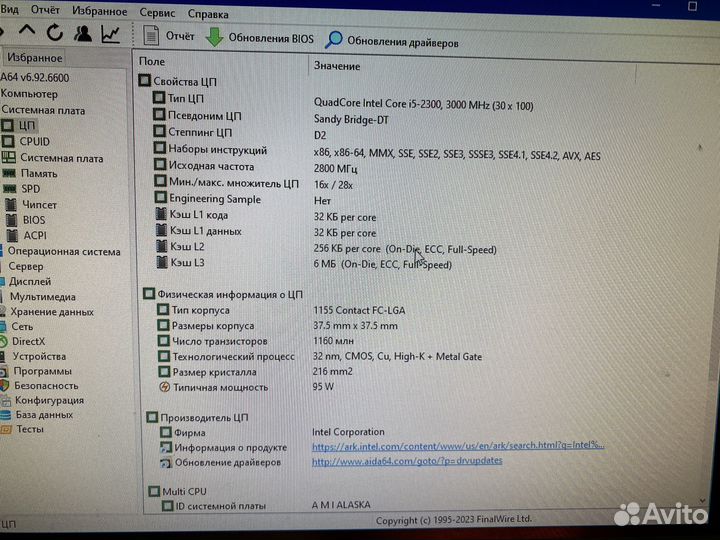720x540 pixels.
Task: Click the Кэш L1 кода chip icon
Action: (161, 214)
